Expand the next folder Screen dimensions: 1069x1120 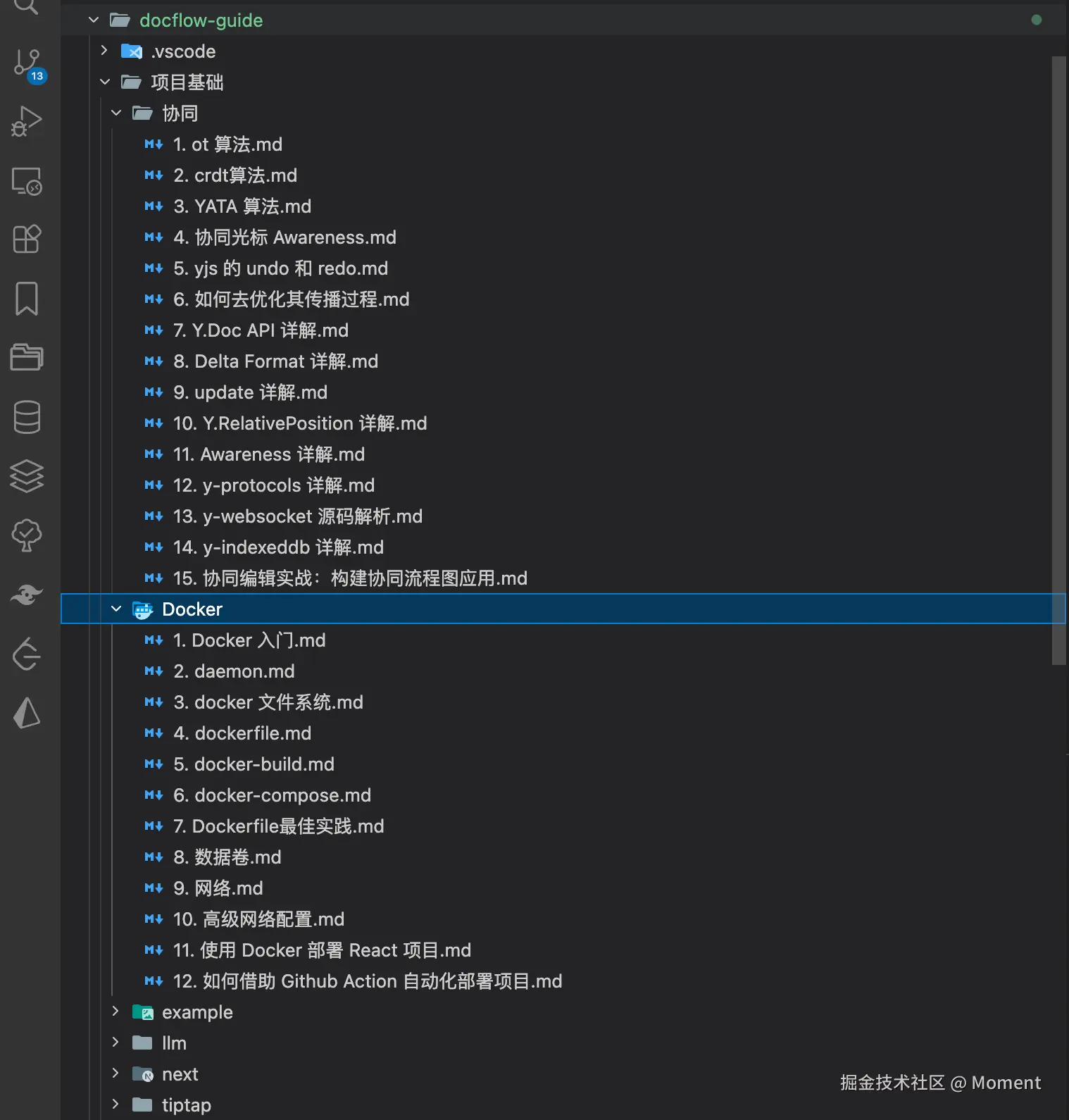(116, 1074)
